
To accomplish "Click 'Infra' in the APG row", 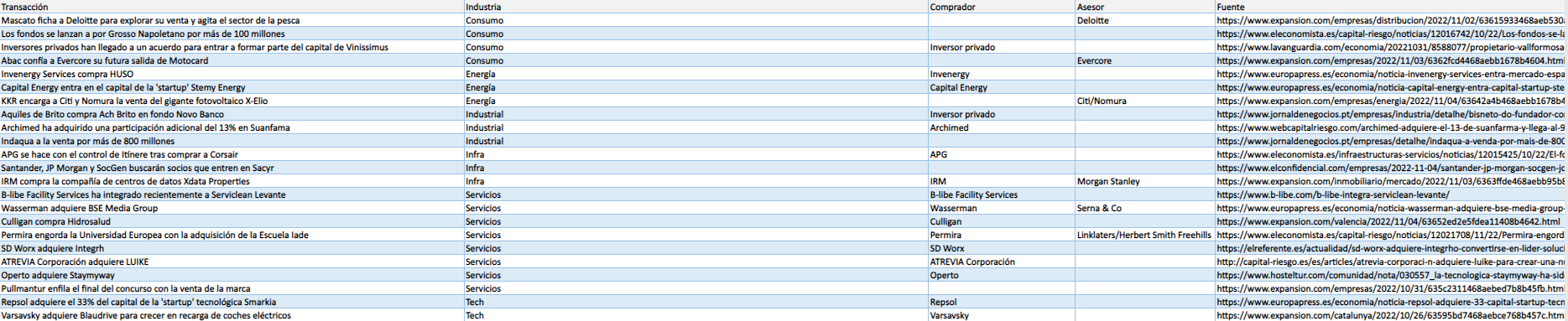I will click(x=696, y=154).
